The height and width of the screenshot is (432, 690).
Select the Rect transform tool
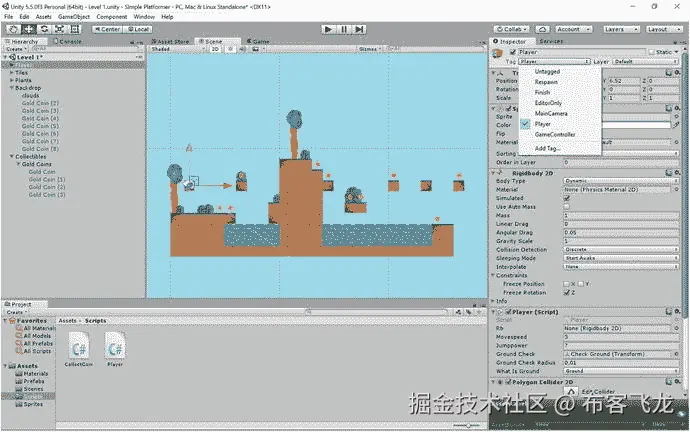tap(75, 29)
